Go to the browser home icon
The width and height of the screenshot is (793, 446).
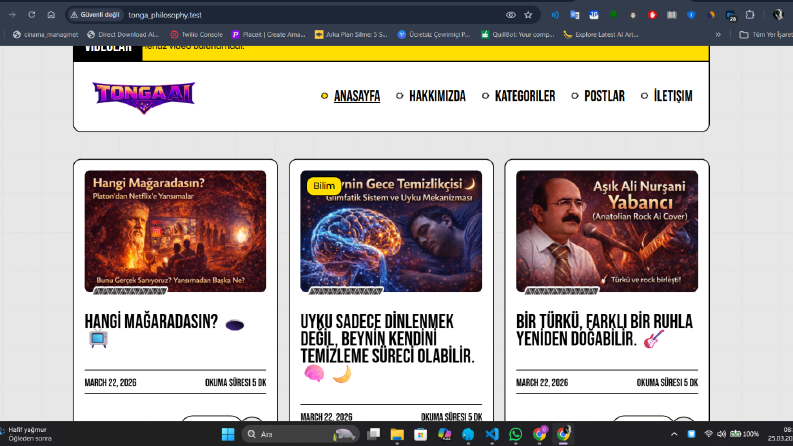pos(51,15)
